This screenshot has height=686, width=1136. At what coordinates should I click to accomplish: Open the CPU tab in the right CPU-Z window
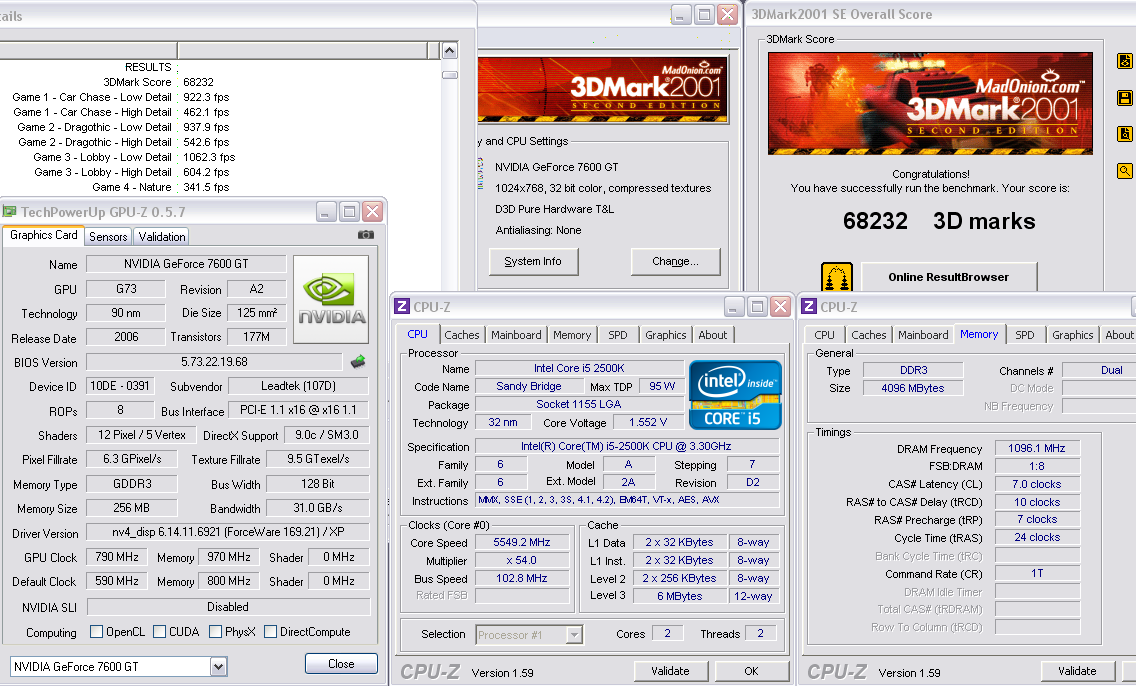click(824, 335)
